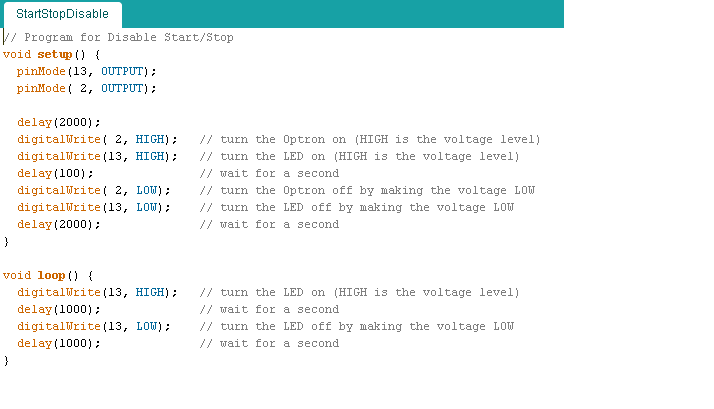714x409 pixels.
Task: Click the last delay(1000) inside loop
Action: pyautogui.click(x=58, y=343)
